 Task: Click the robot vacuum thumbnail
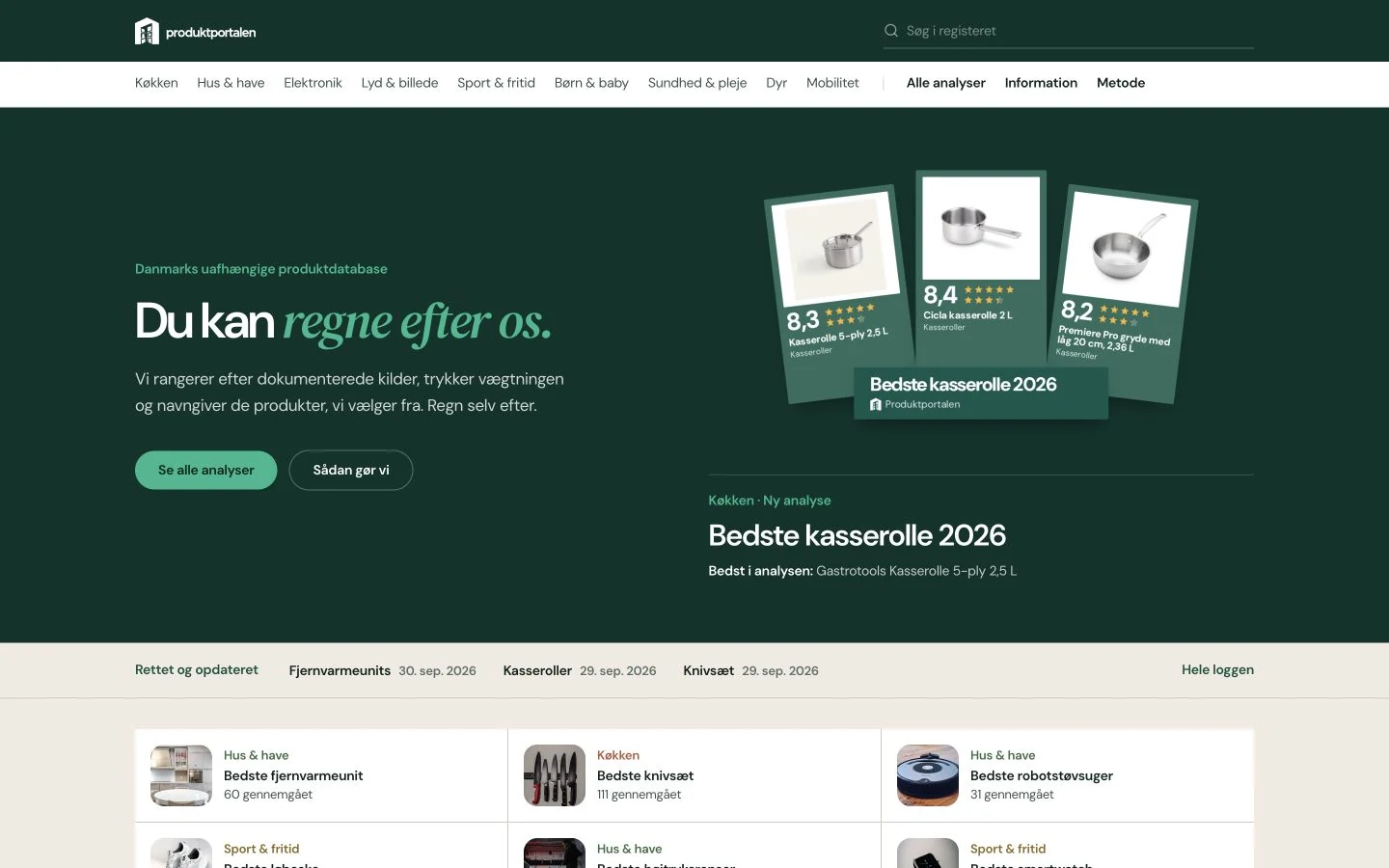click(x=928, y=775)
